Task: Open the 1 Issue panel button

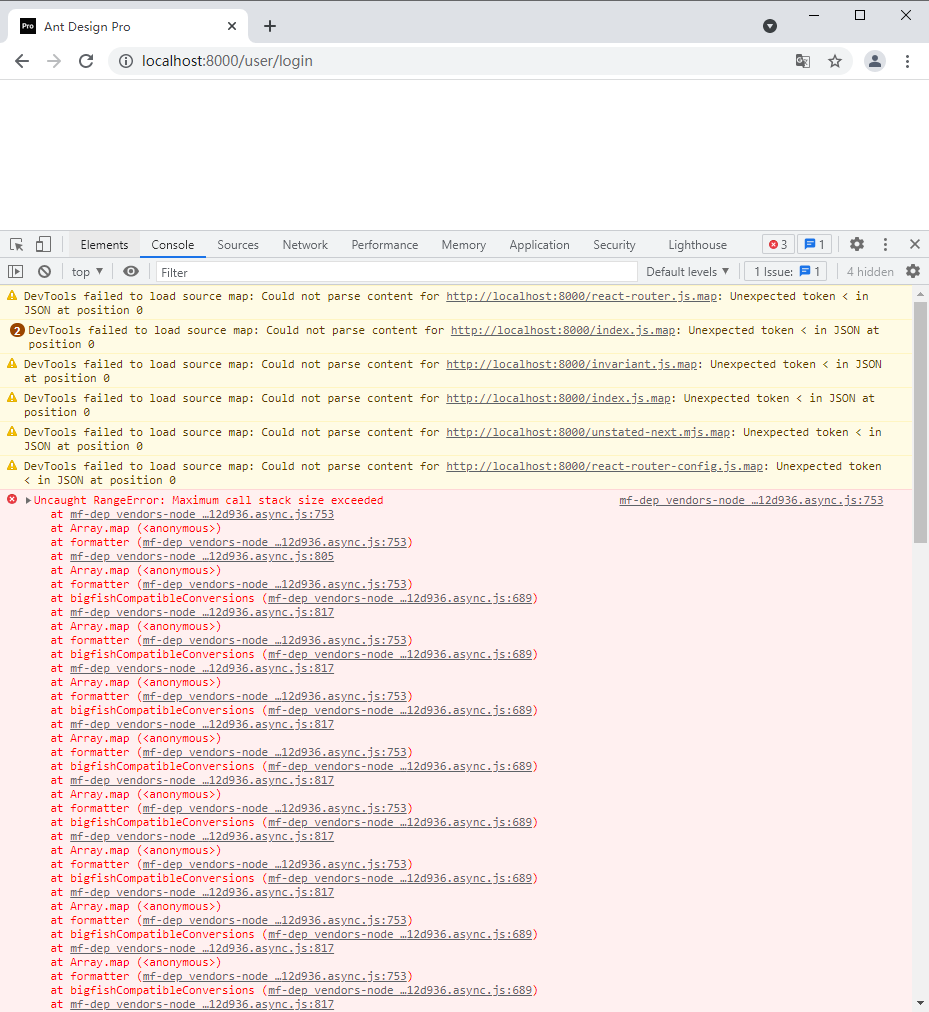Action: pyautogui.click(x=785, y=271)
